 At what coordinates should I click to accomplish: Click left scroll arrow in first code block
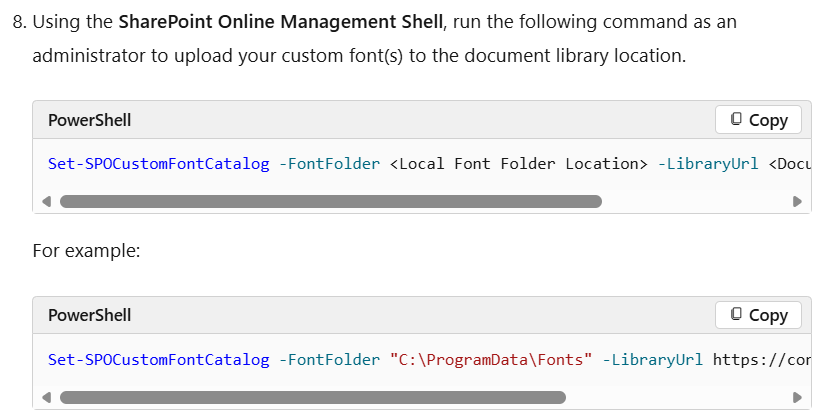coord(46,201)
